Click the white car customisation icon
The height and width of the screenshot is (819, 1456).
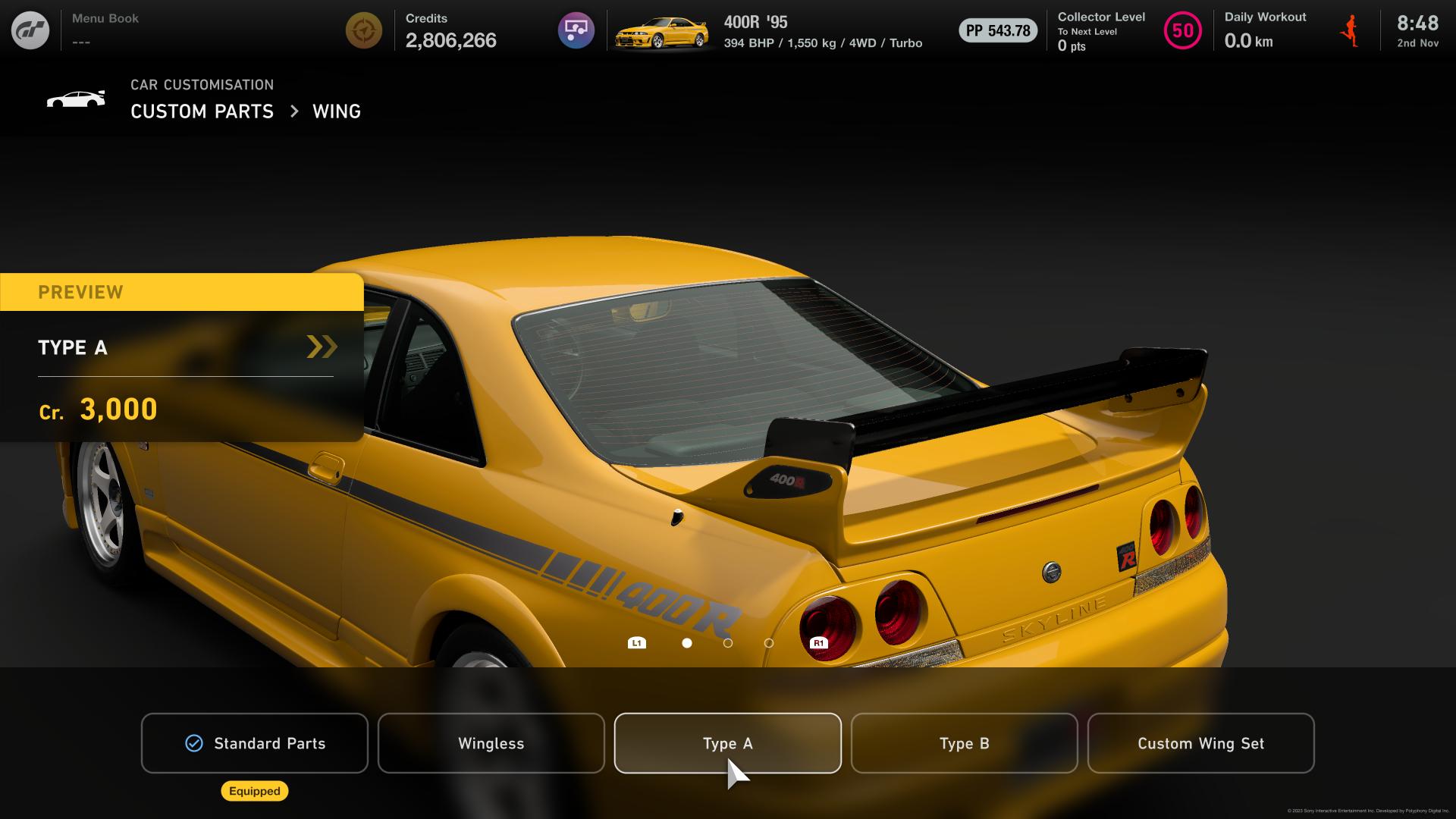(x=76, y=99)
